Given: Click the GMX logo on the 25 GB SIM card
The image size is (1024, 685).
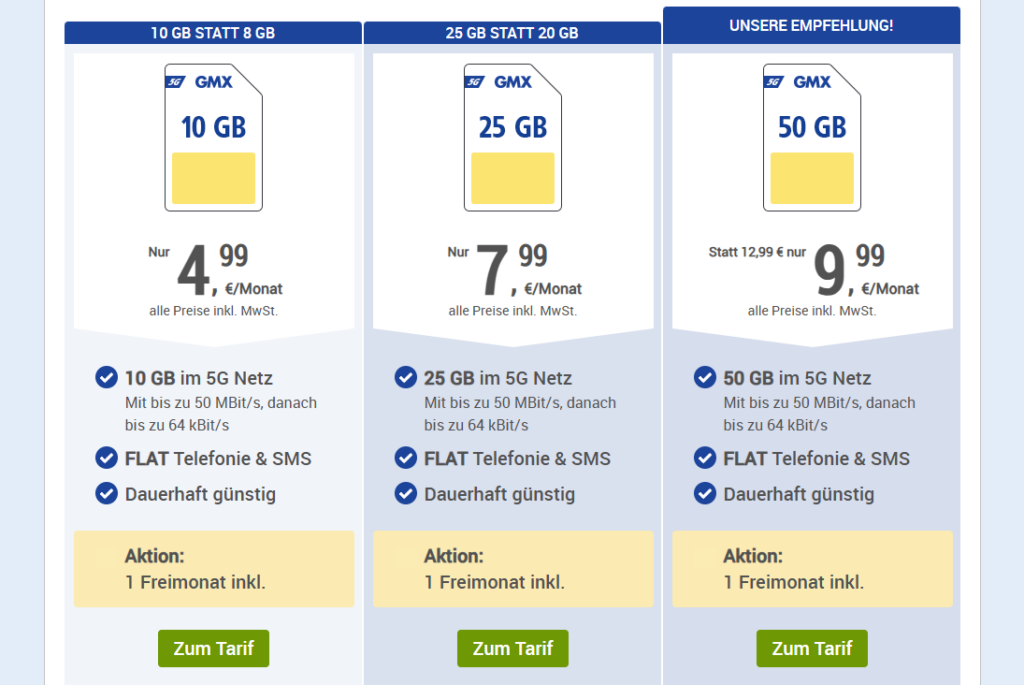Looking at the screenshot, I should [x=513, y=83].
